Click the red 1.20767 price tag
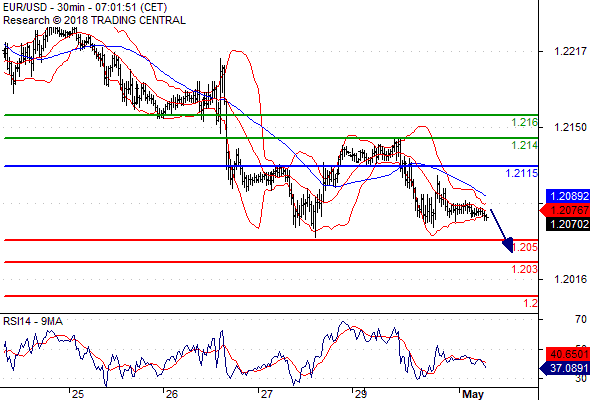The width and height of the screenshot is (590, 400). coord(565,210)
